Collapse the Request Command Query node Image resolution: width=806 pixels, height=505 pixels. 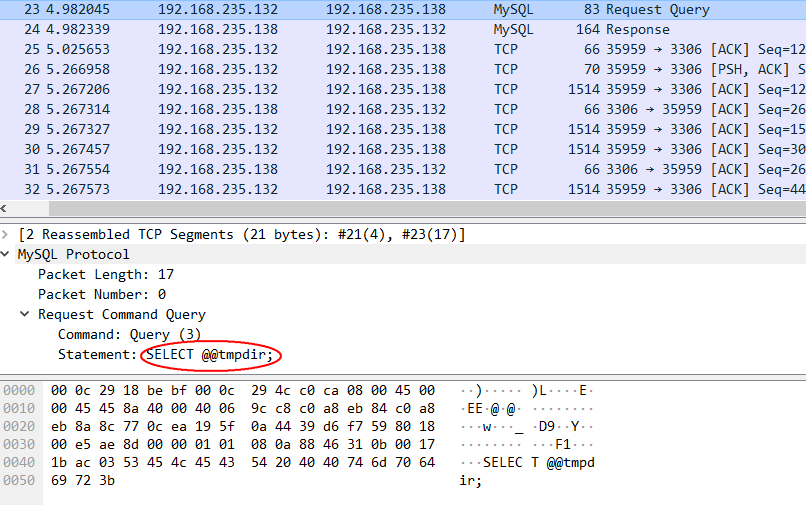pos(27,314)
